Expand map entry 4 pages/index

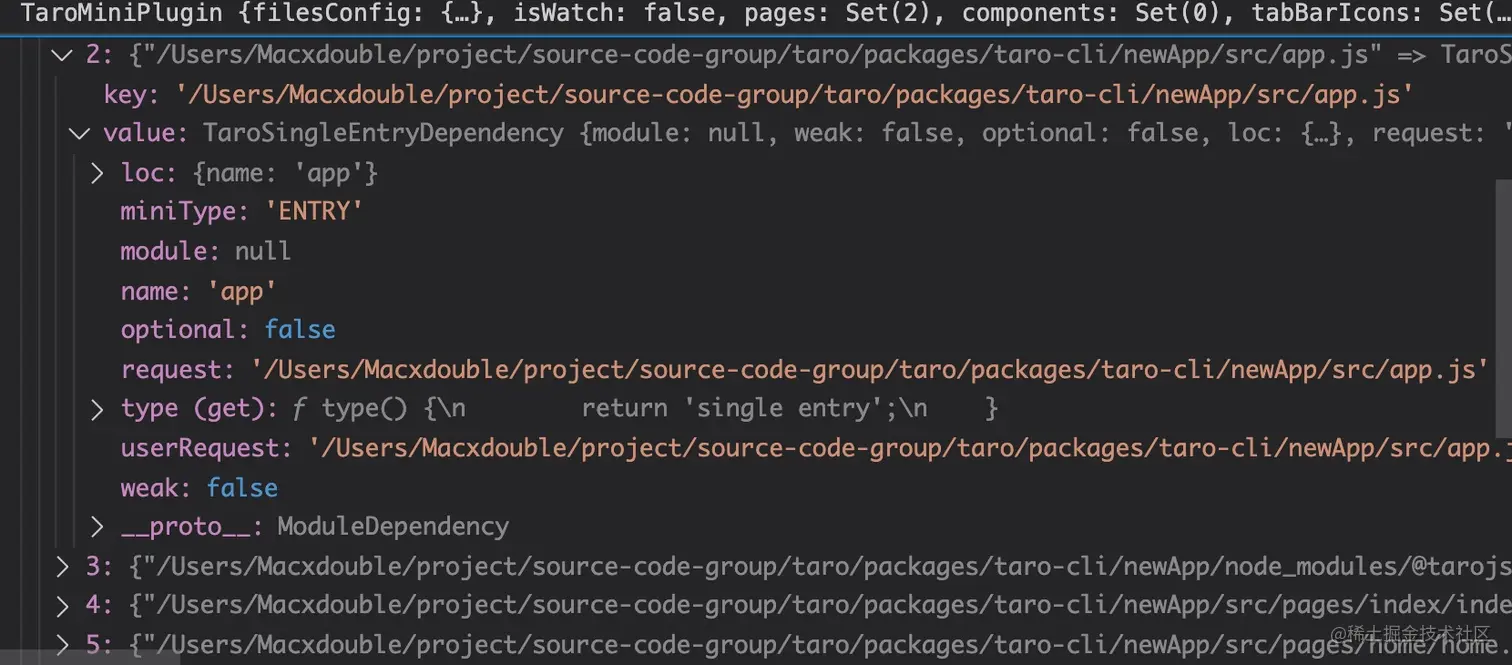tap(62, 606)
